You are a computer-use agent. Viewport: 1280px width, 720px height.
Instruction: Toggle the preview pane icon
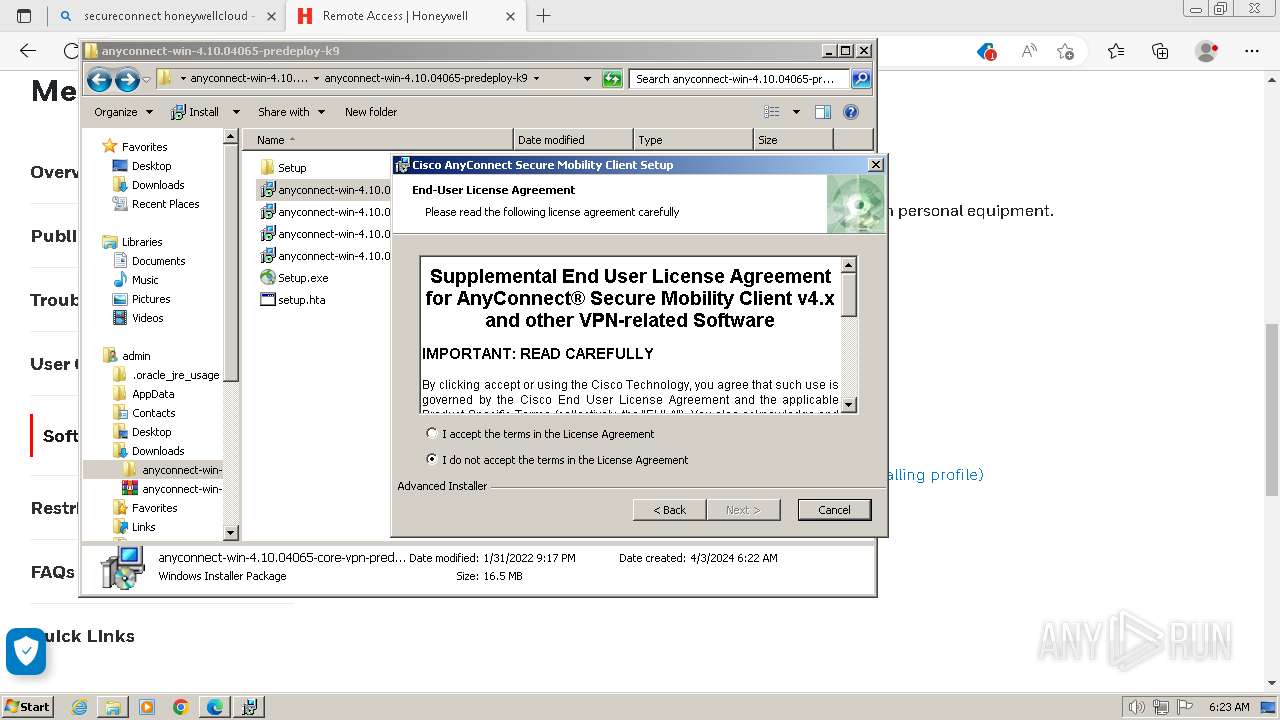point(823,112)
